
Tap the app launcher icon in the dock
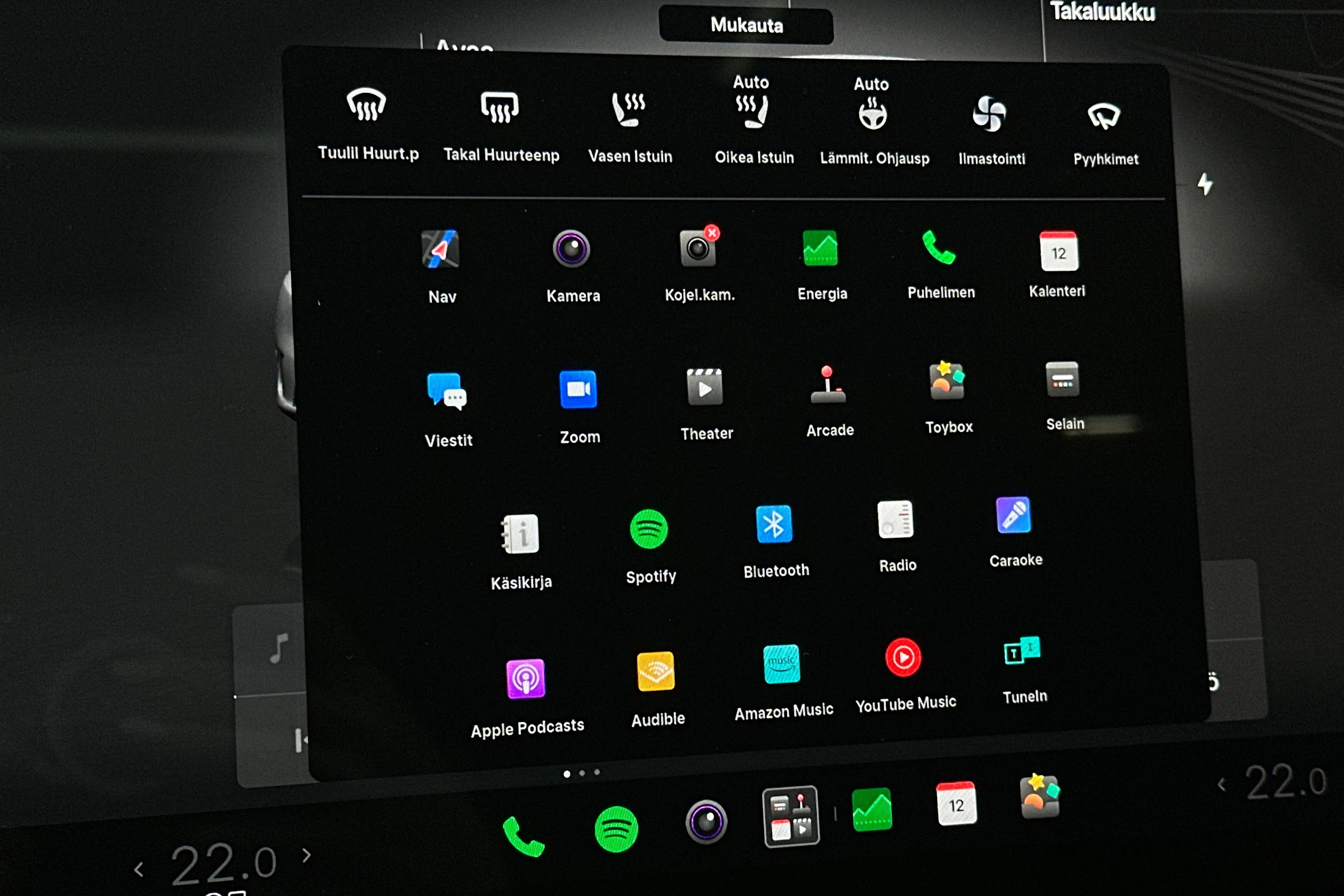click(791, 816)
